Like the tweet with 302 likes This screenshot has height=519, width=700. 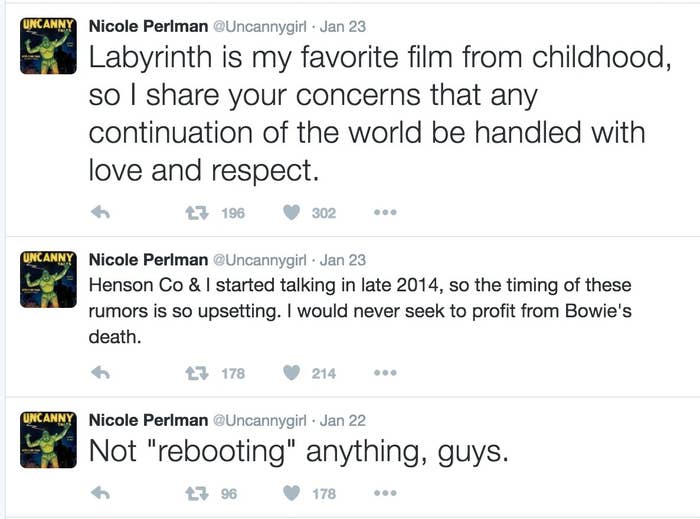[x=292, y=213]
